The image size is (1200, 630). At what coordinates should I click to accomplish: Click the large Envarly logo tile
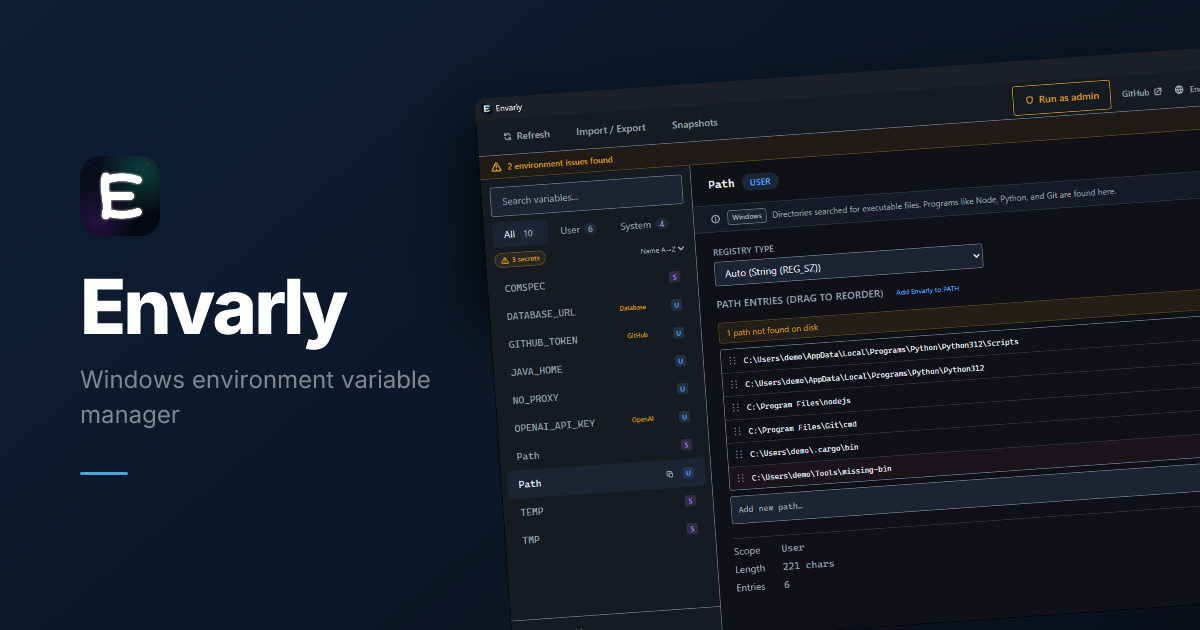120,196
